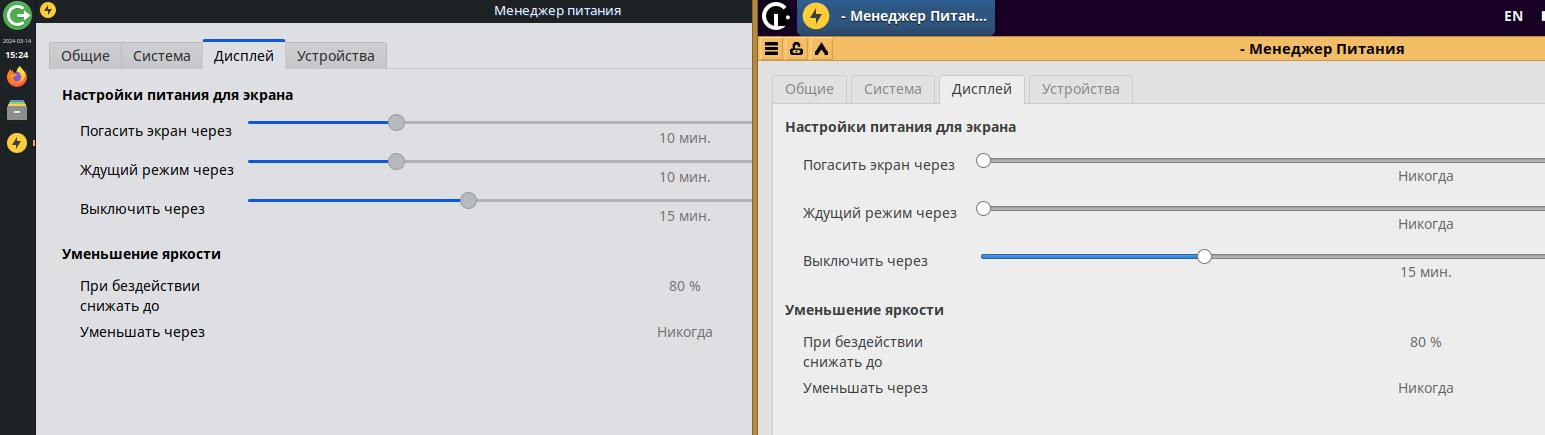1545x435 pixels.
Task: Open the 'Общие' tab in the dark-titled window
Action: (85, 56)
